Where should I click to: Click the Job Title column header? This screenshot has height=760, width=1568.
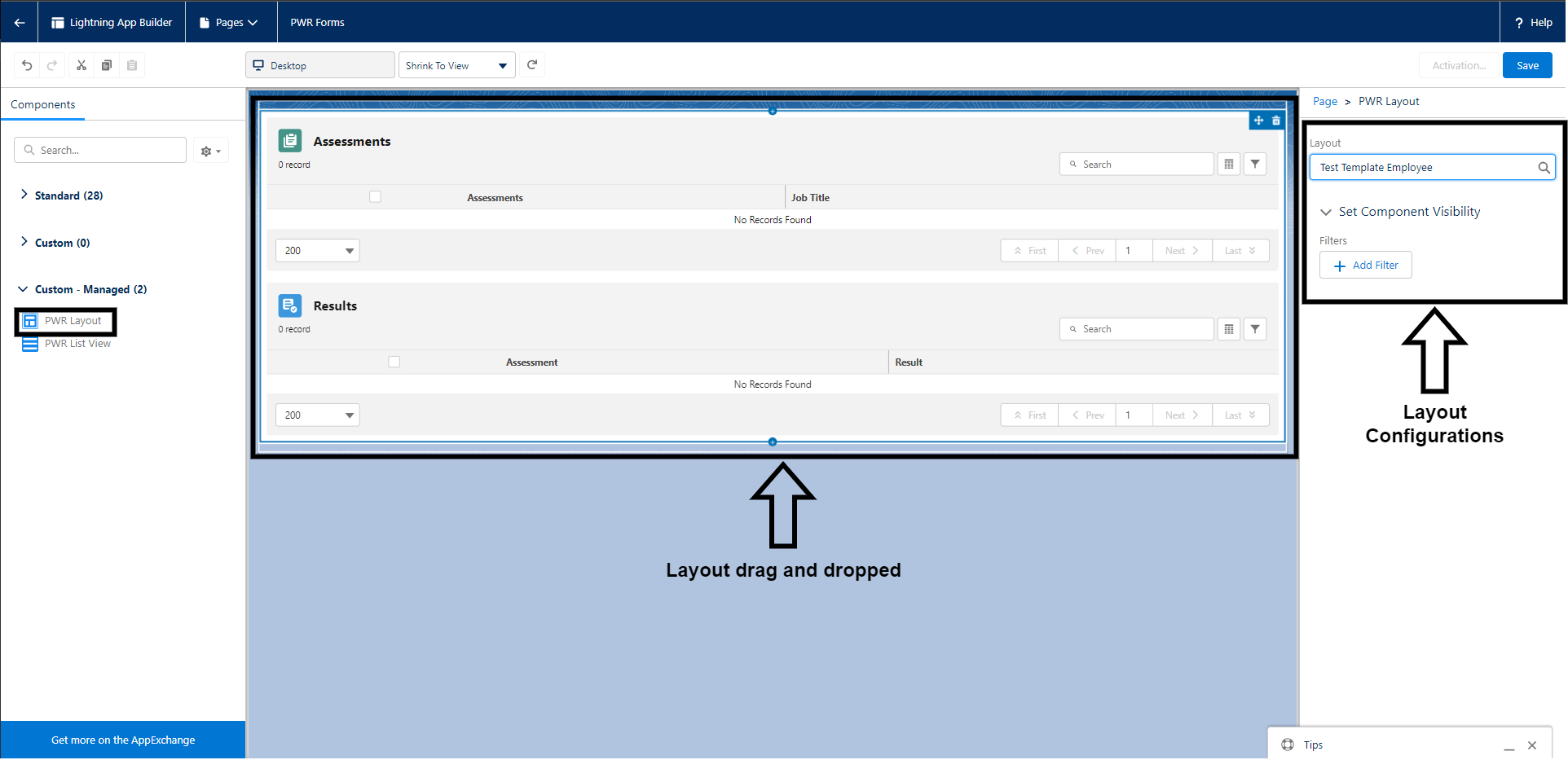810,197
